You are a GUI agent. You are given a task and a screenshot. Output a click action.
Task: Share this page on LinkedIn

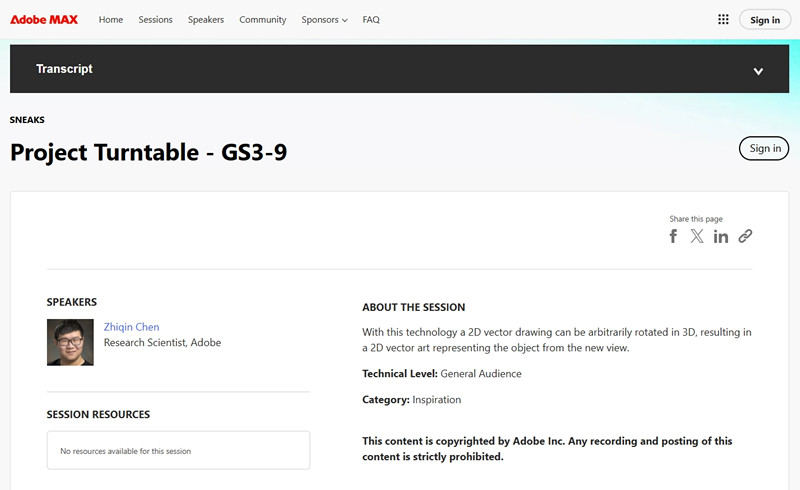pos(721,236)
